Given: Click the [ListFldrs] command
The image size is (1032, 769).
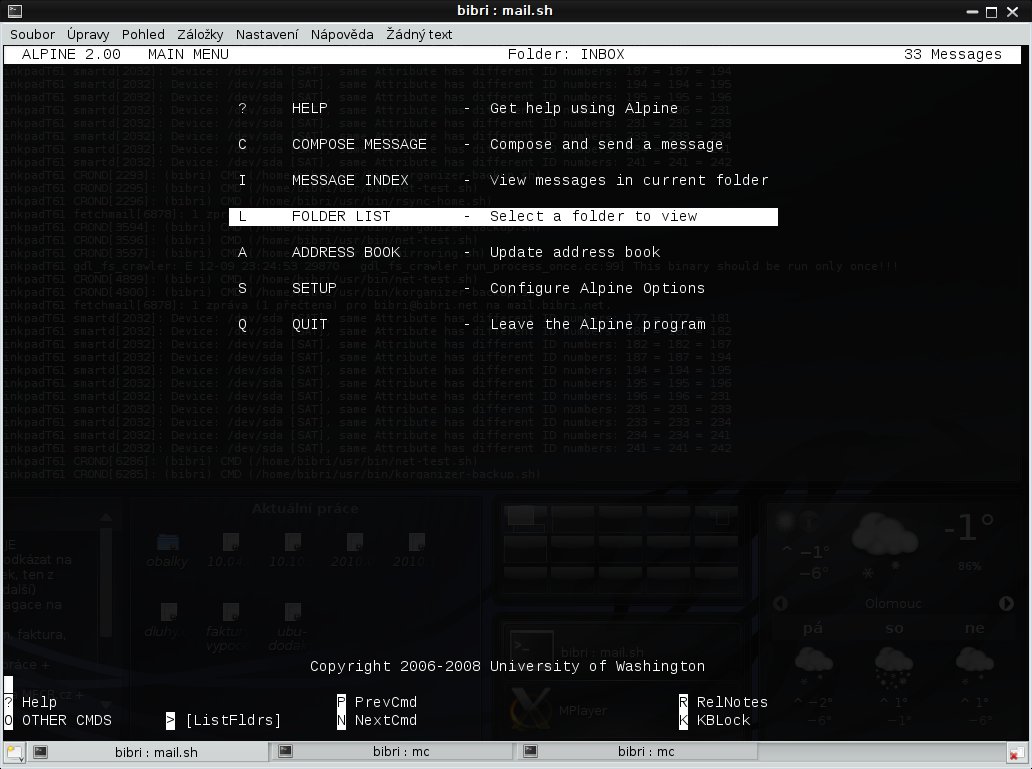Looking at the screenshot, I should point(224,720).
